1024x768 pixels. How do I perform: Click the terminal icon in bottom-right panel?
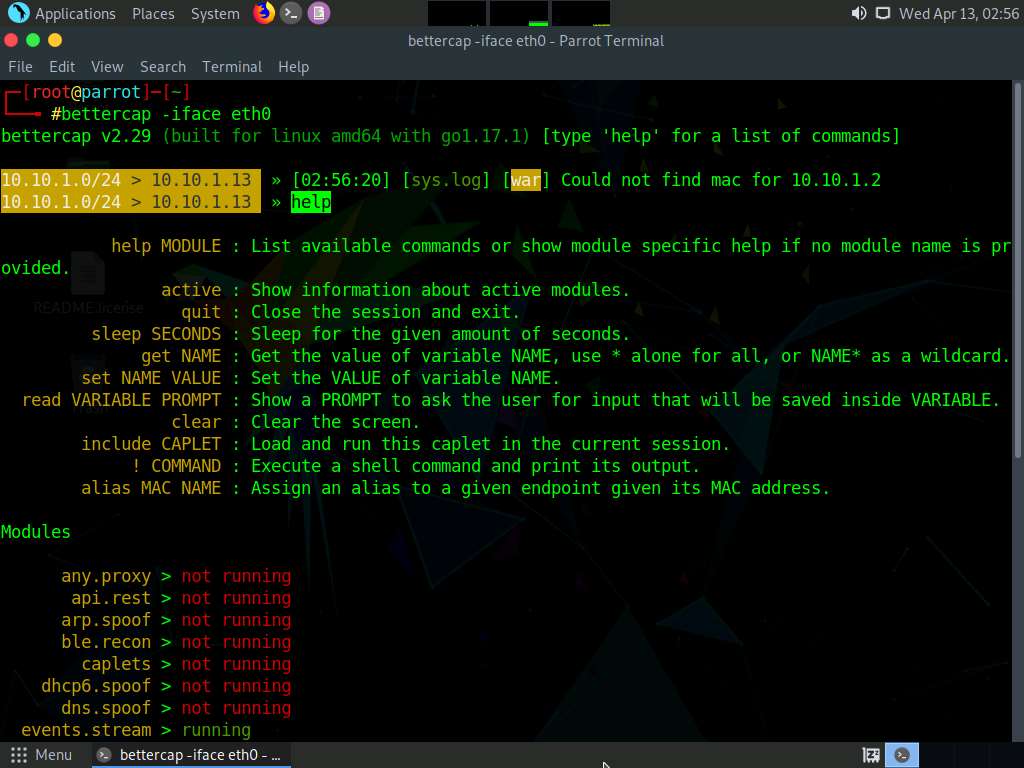pos(902,755)
